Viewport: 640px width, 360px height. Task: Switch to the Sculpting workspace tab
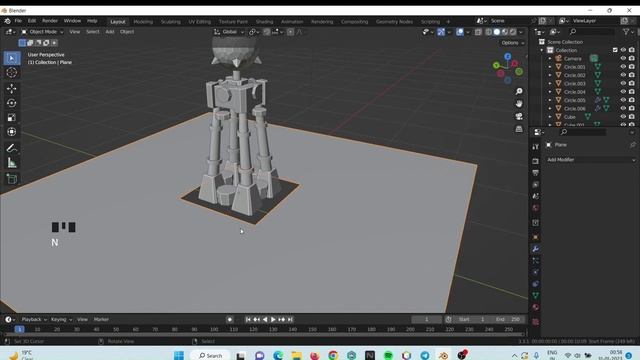coord(171,22)
